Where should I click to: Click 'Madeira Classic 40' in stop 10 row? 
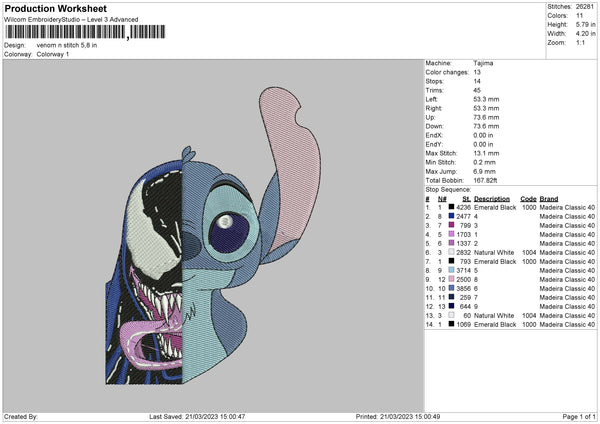click(567, 289)
